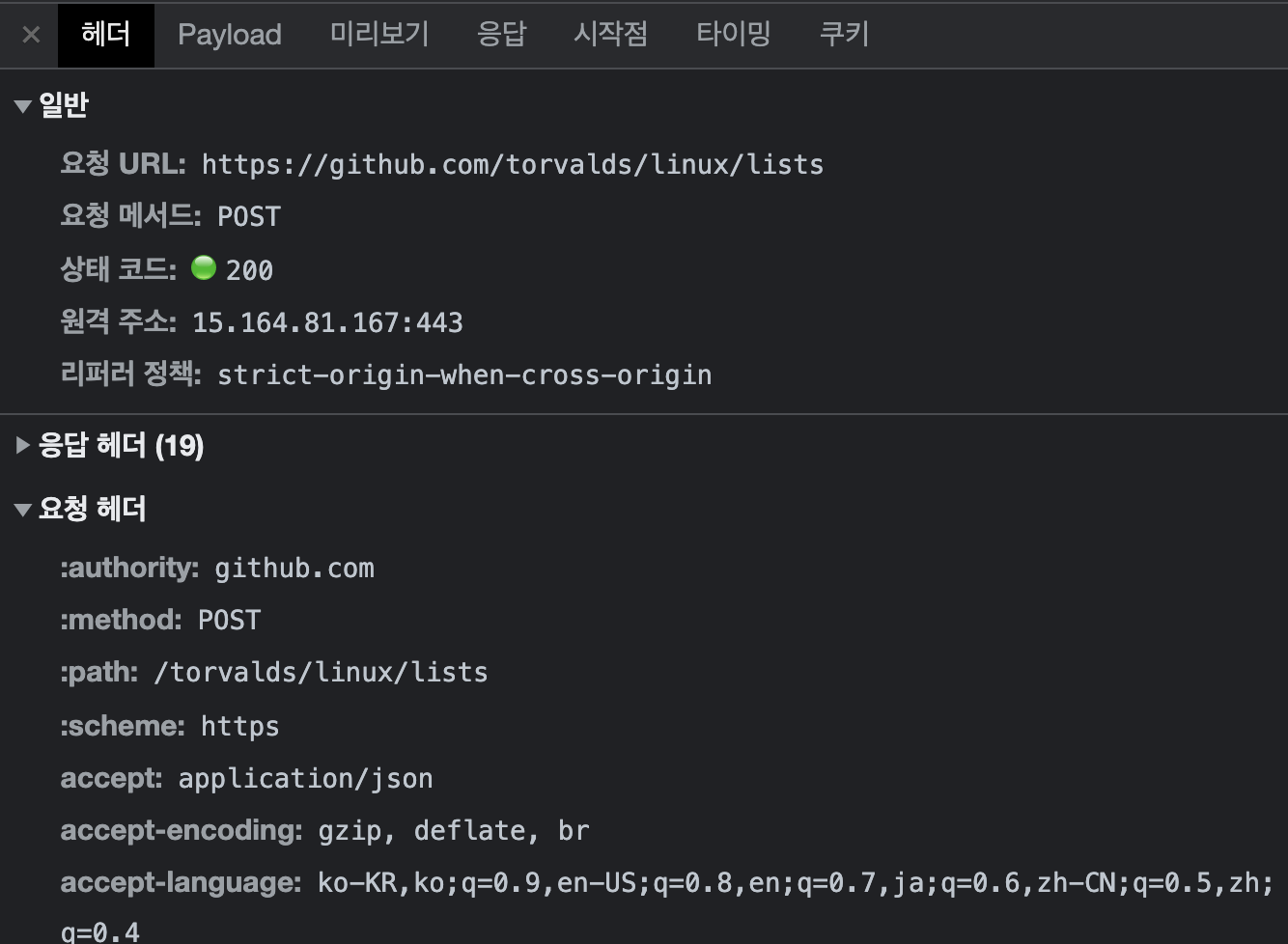This screenshot has height=944, width=1288.
Task: Open the 타이밍 tab
Action: pos(733,35)
